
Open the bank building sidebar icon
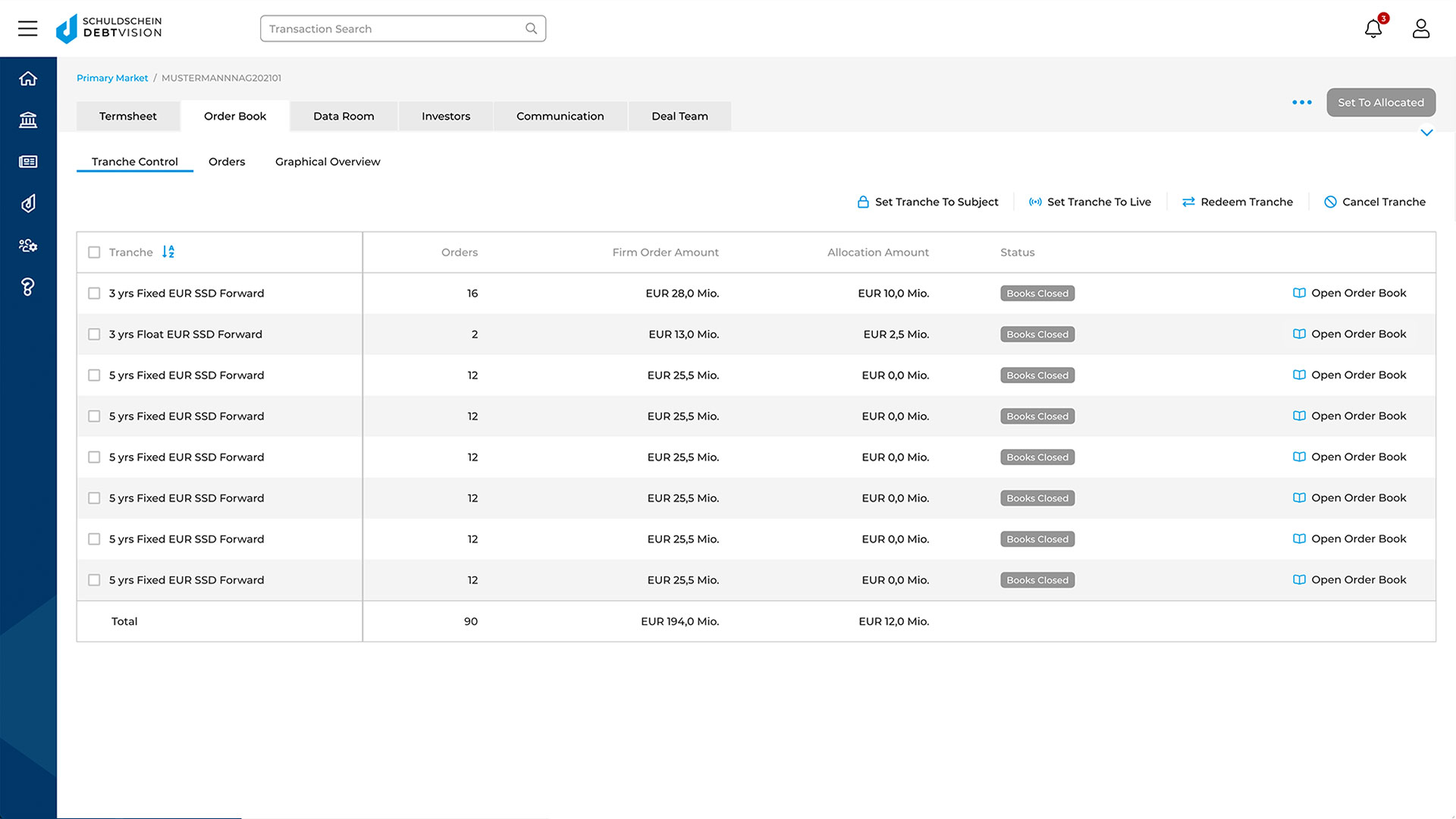[x=28, y=120]
